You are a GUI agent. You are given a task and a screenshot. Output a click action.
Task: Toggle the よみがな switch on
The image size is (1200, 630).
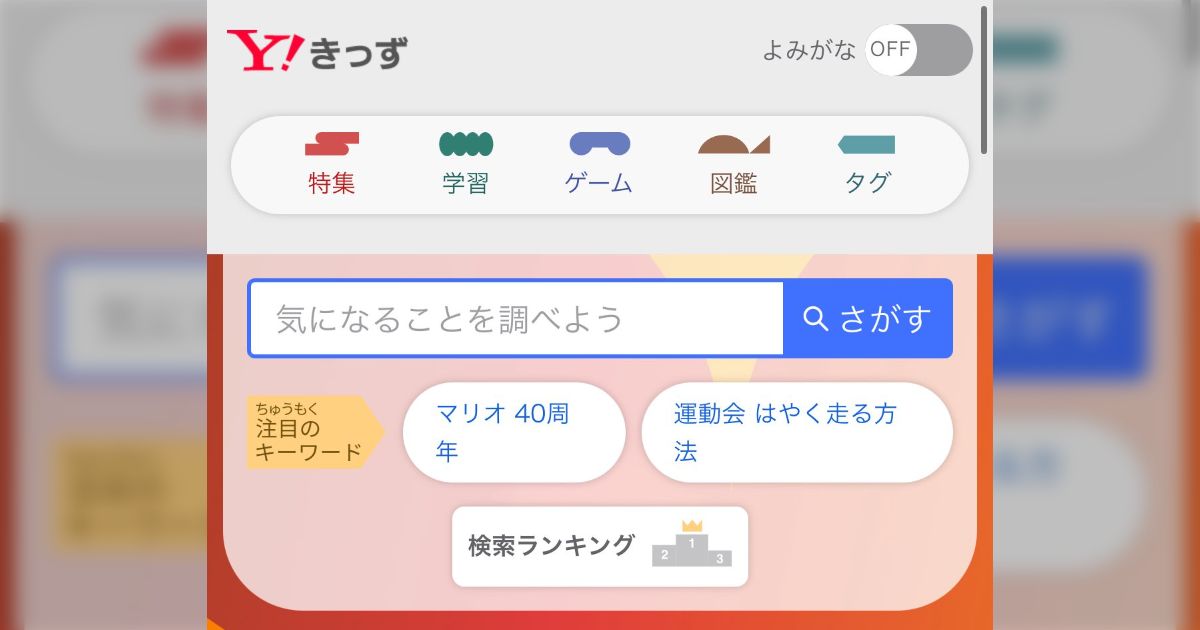point(918,50)
